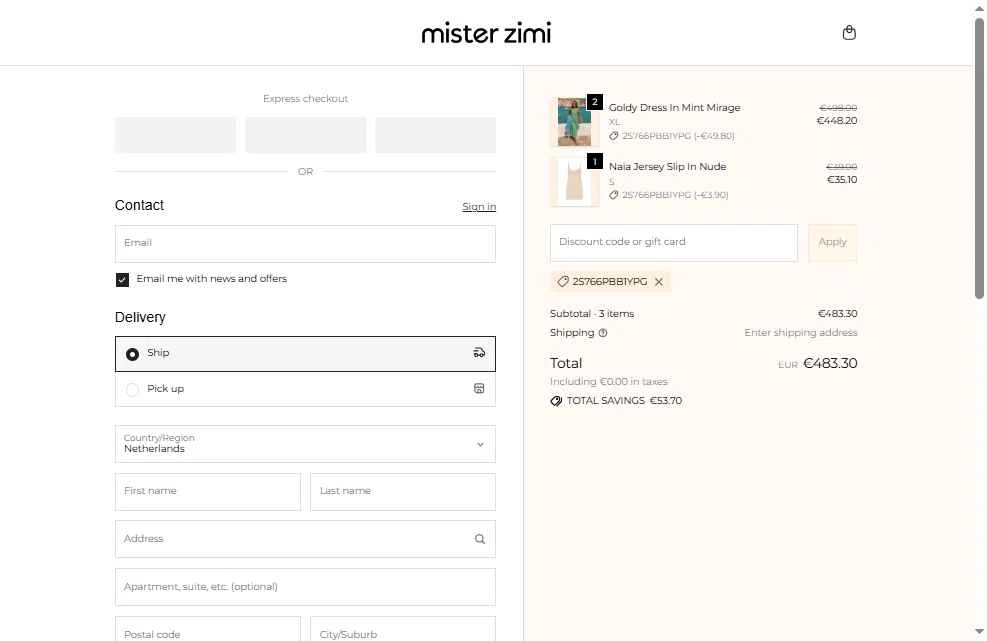Click the discount tag icon under Naia Jersey Slip
This screenshot has width=987, height=641.
pyautogui.click(x=614, y=195)
